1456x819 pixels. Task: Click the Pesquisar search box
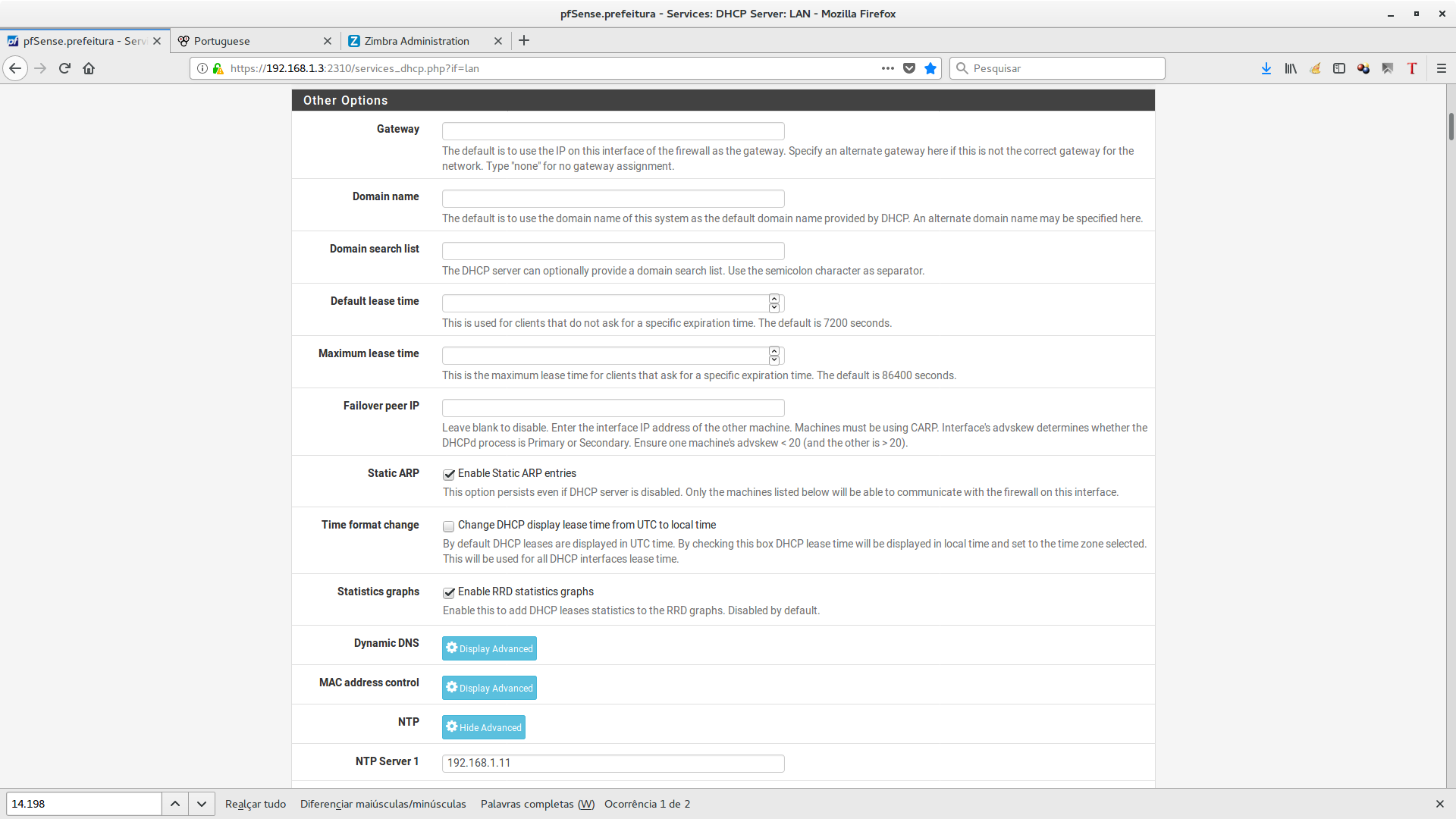(1057, 68)
